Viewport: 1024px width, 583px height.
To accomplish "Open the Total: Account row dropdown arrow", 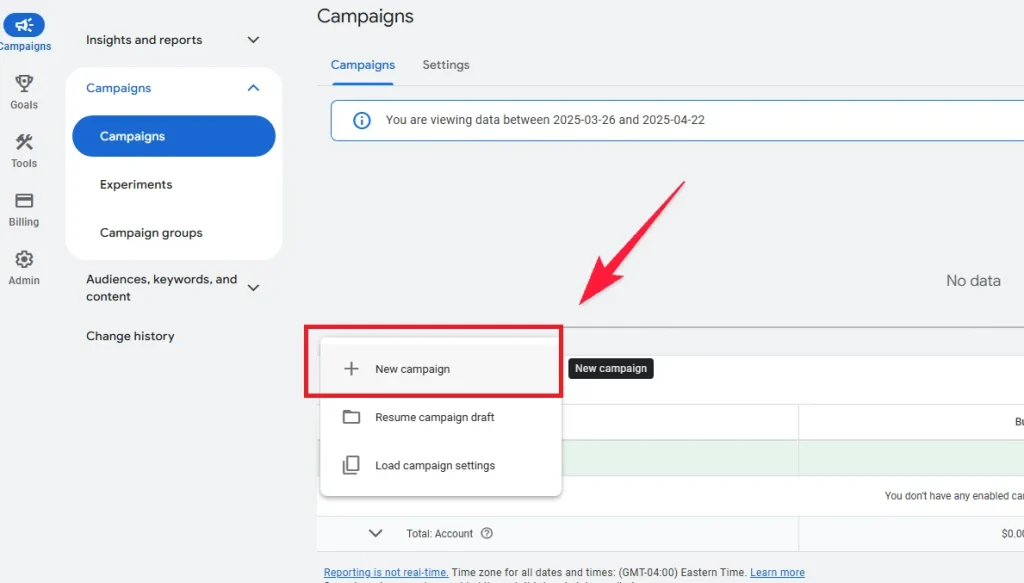I will (x=377, y=533).
